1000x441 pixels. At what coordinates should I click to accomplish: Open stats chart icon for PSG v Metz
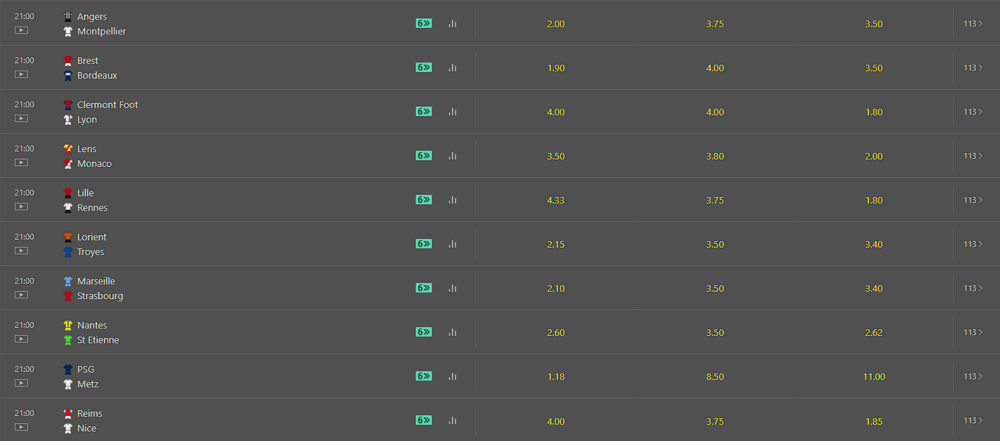pos(452,377)
